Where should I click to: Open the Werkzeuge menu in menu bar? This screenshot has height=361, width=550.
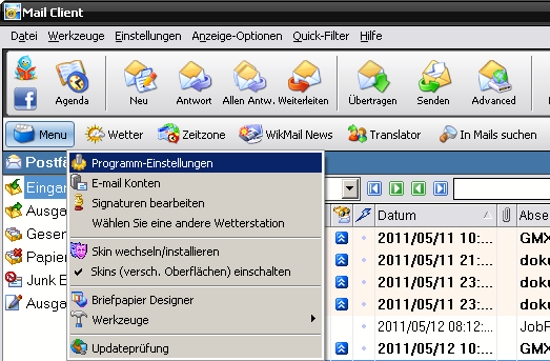[x=76, y=36]
